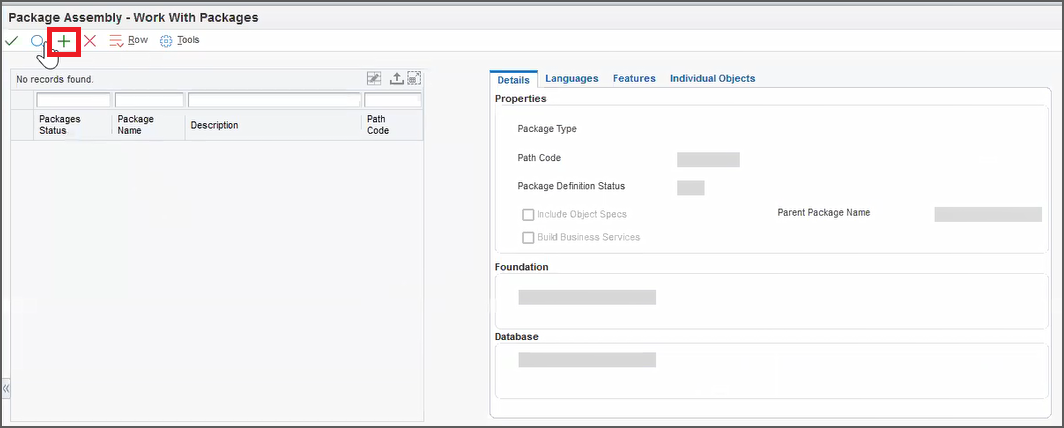Click the Path Code filter field
This screenshot has height=428, width=1064.
[x=393, y=100]
